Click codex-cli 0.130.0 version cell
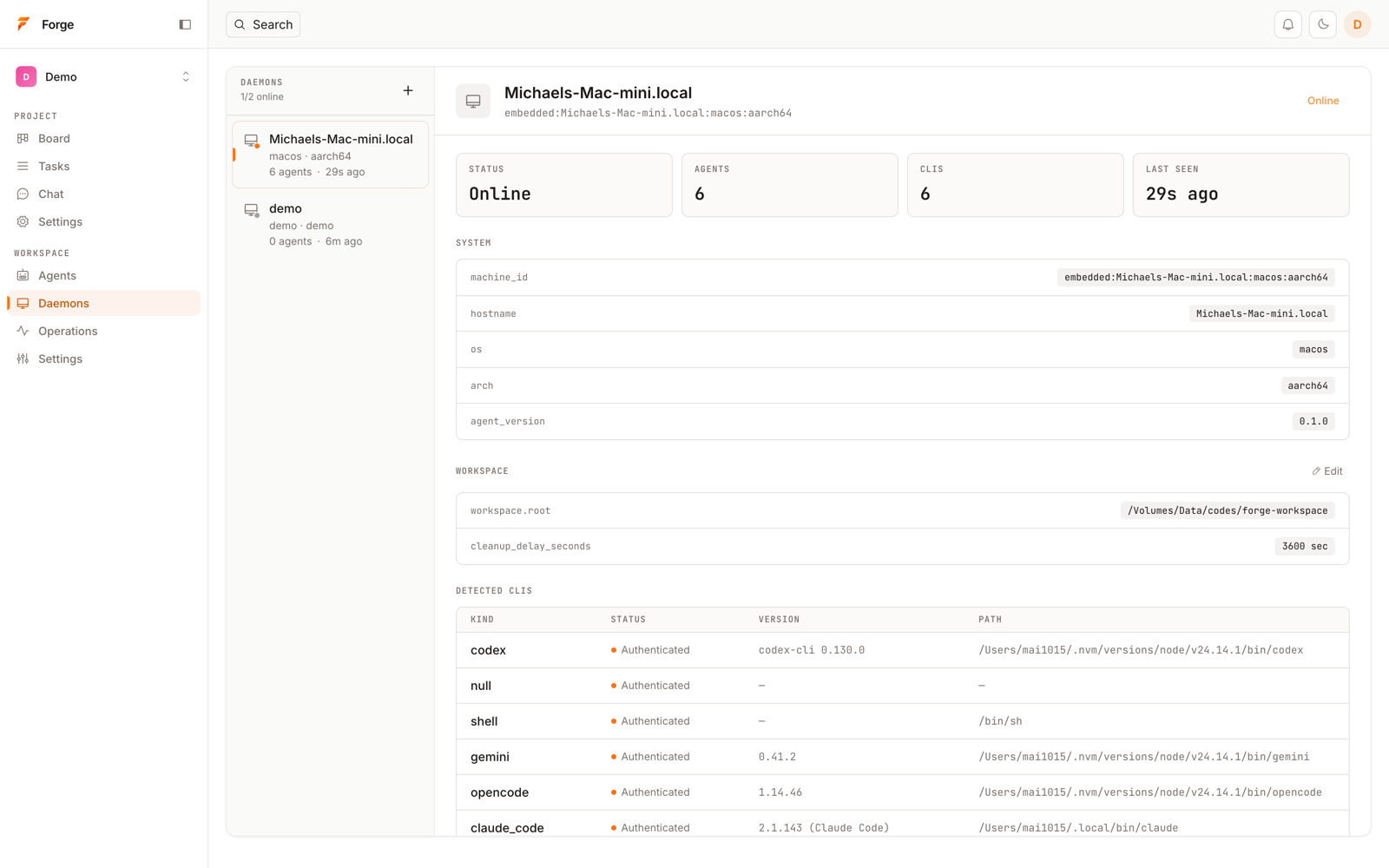 coord(812,650)
